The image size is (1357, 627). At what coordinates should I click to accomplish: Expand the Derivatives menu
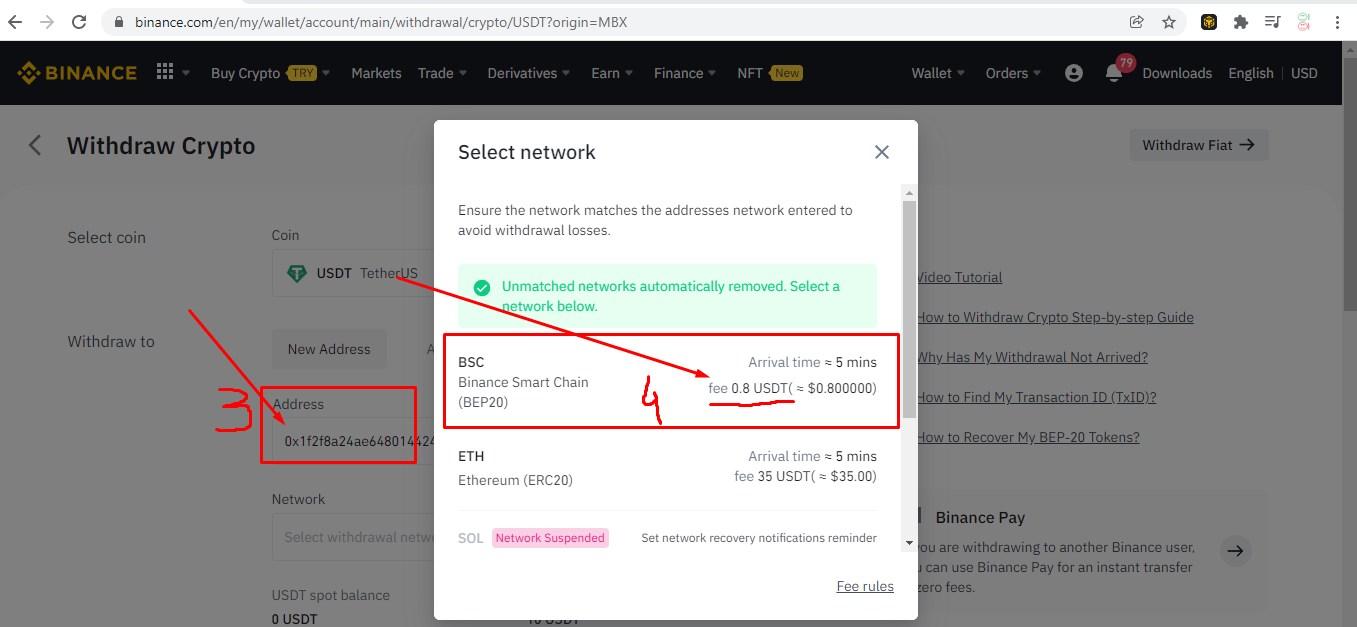529,73
